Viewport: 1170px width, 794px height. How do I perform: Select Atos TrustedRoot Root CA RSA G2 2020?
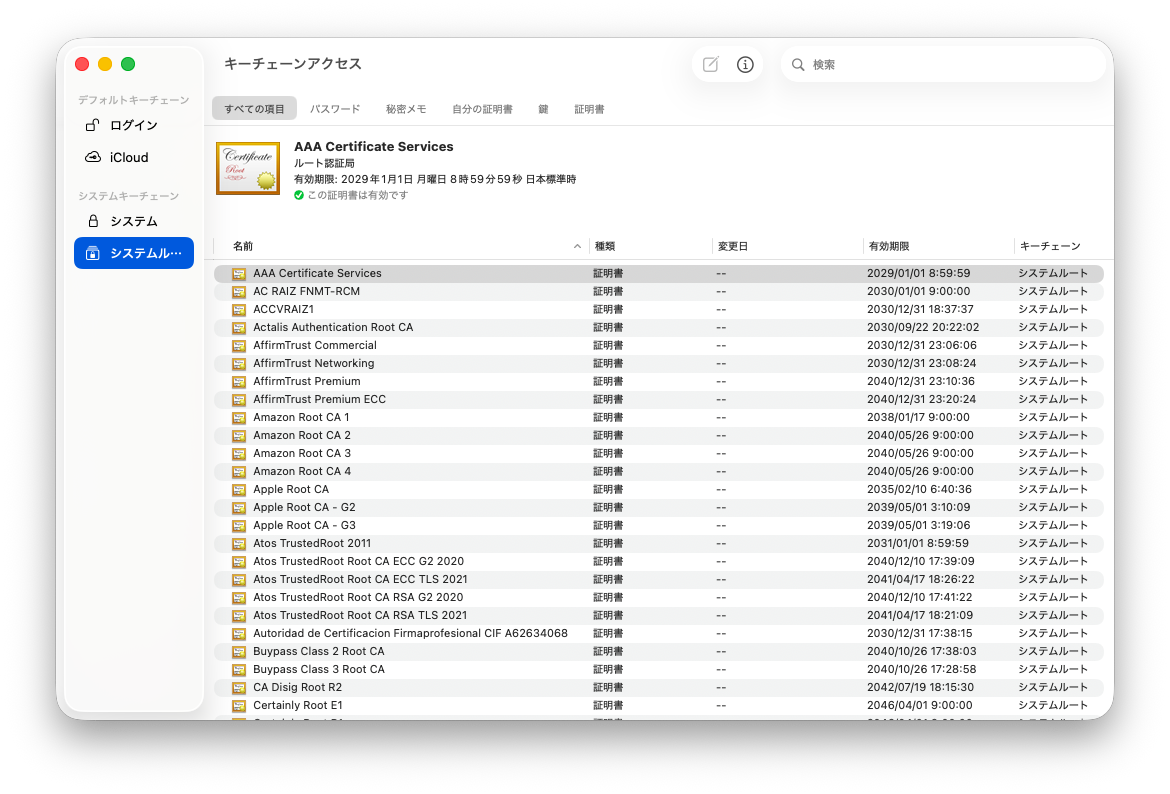358,597
